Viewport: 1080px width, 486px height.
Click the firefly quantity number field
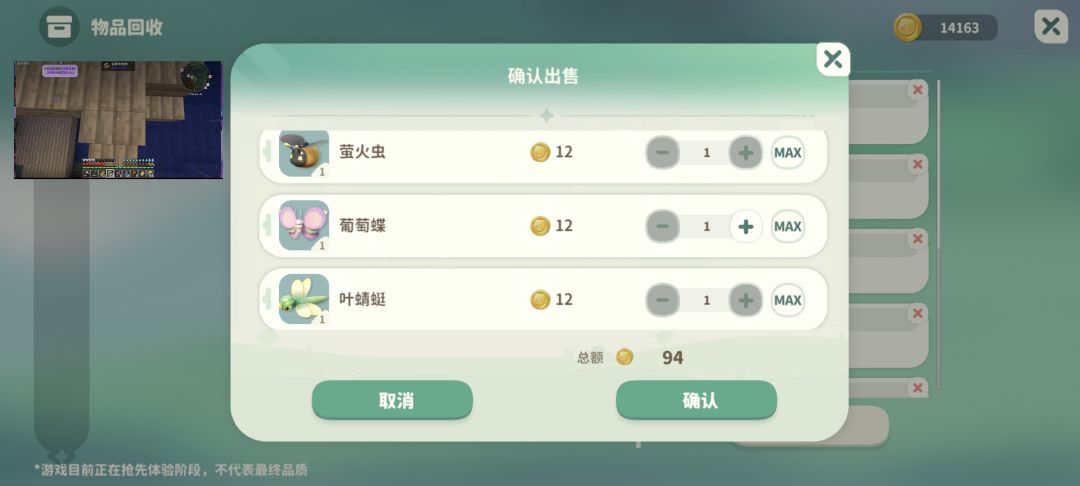pyautogui.click(x=705, y=153)
